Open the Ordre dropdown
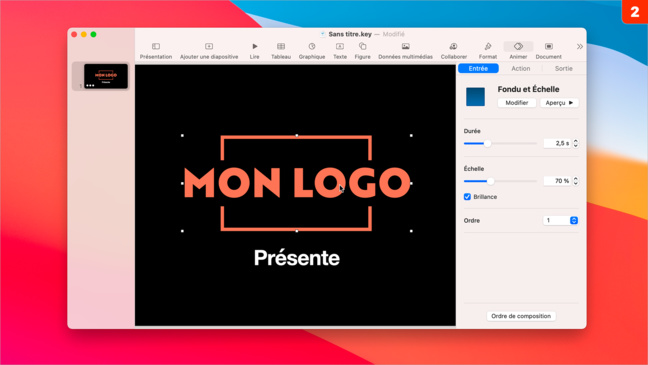Image resolution: width=648 pixels, height=365 pixels. click(560, 220)
